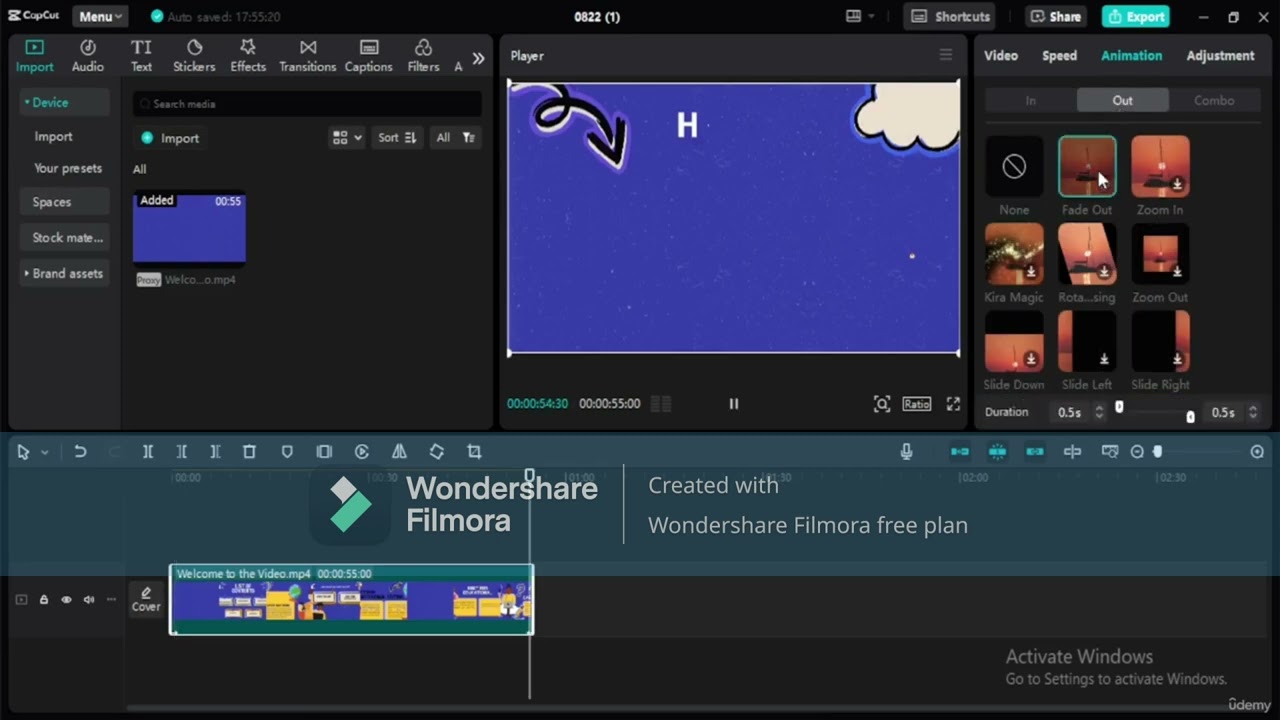Click the left Duration 0.5s stepper arrows
This screenshot has width=1280, height=720.
click(1099, 412)
